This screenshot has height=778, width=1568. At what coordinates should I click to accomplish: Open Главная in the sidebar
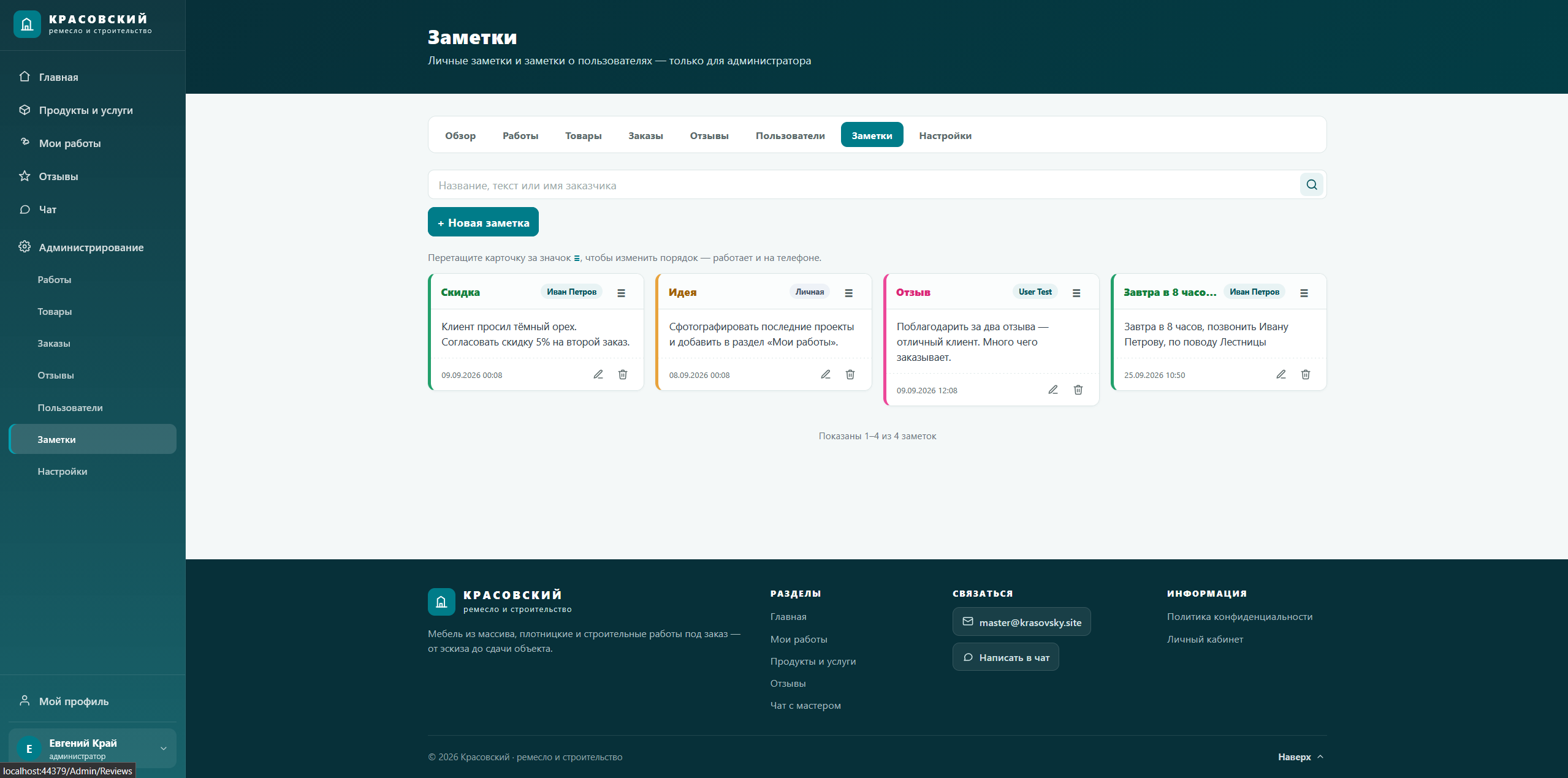pyautogui.click(x=93, y=77)
